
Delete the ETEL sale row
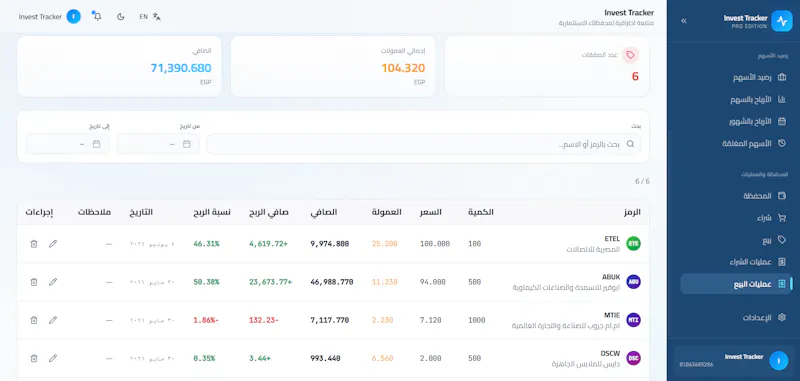tap(34, 244)
